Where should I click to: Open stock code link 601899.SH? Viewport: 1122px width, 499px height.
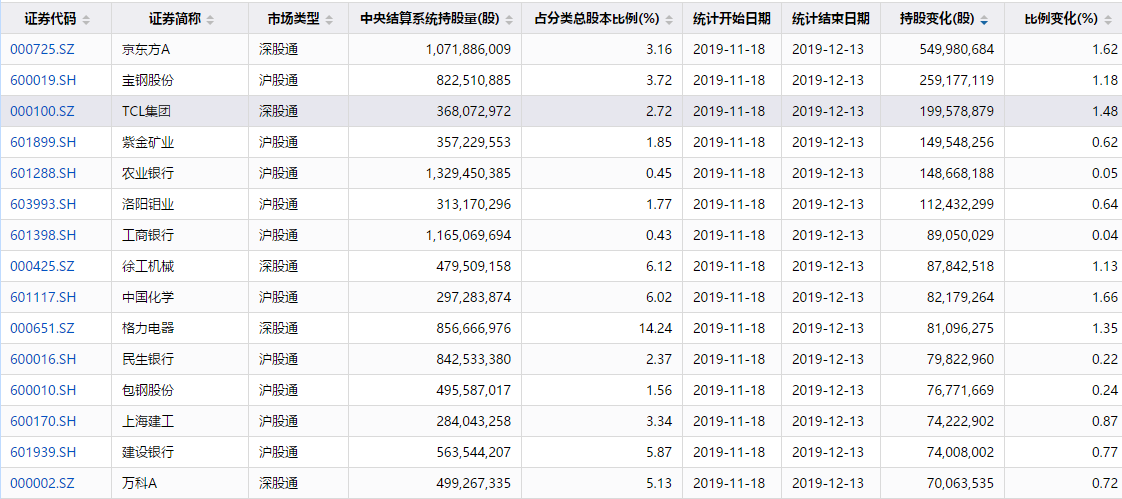tap(43, 142)
